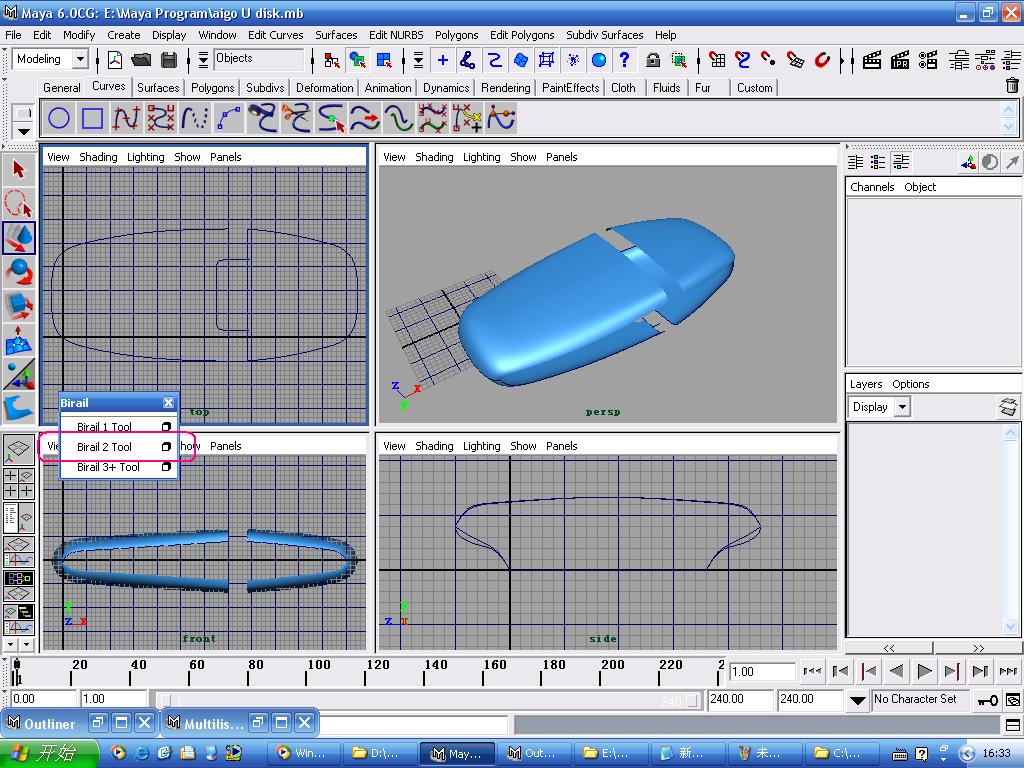Toggle snap to points magnet
This screenshot has height=768, width=1024.
(769, 60)
